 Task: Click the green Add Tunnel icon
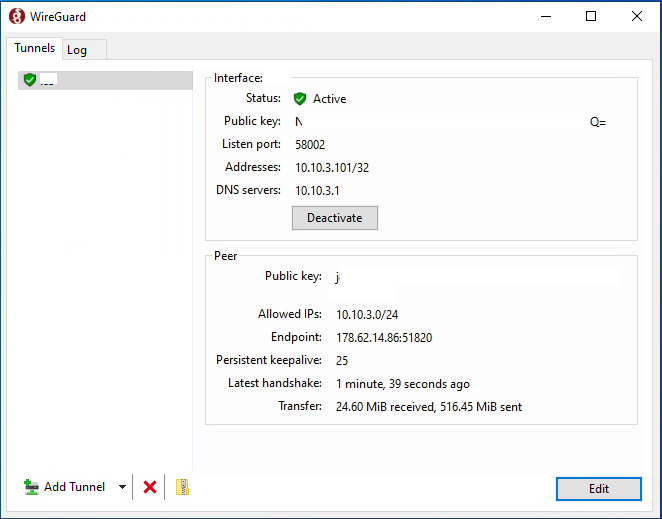(31, 487)
